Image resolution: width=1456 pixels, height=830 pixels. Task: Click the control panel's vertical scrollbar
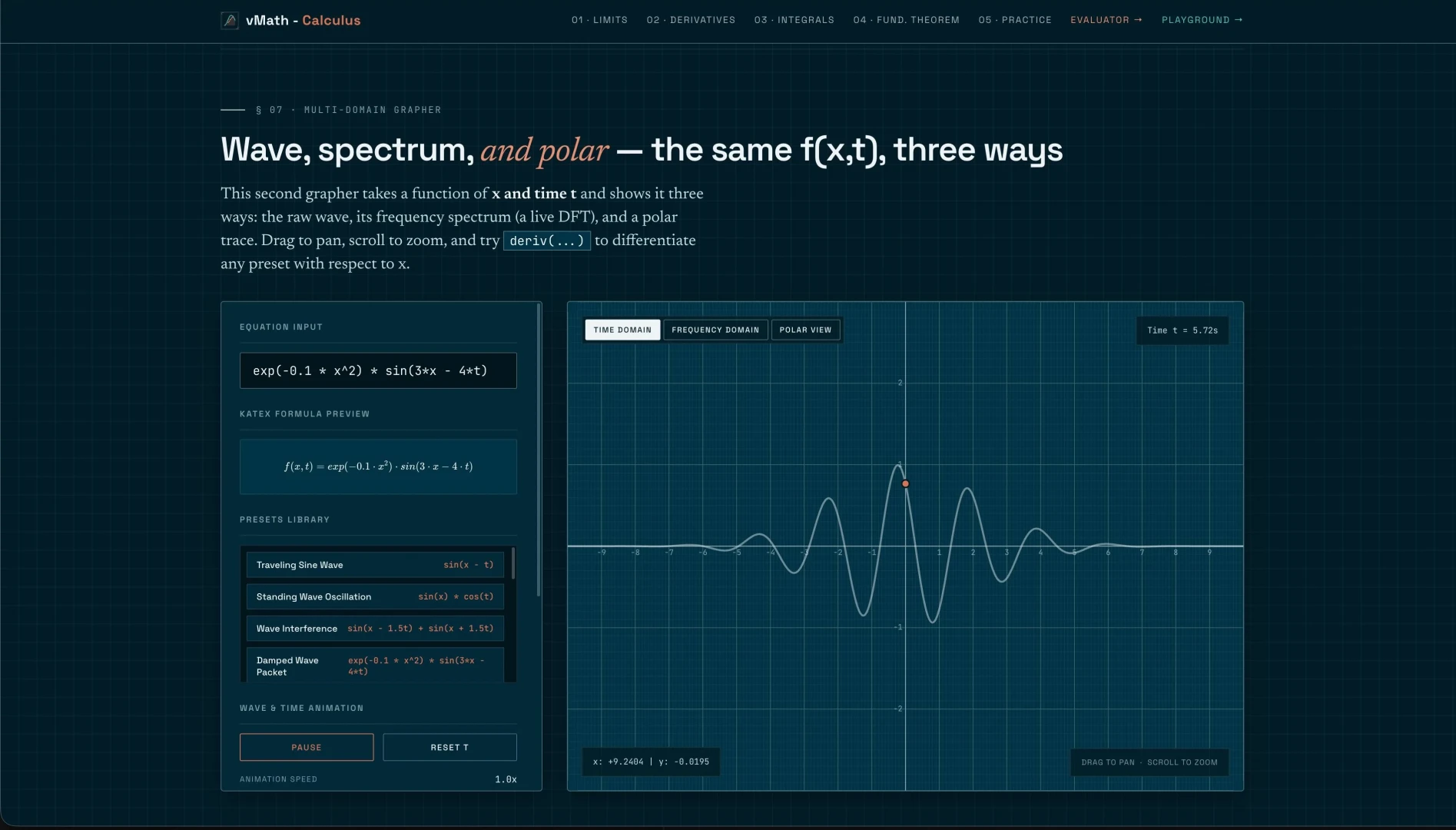539,450
